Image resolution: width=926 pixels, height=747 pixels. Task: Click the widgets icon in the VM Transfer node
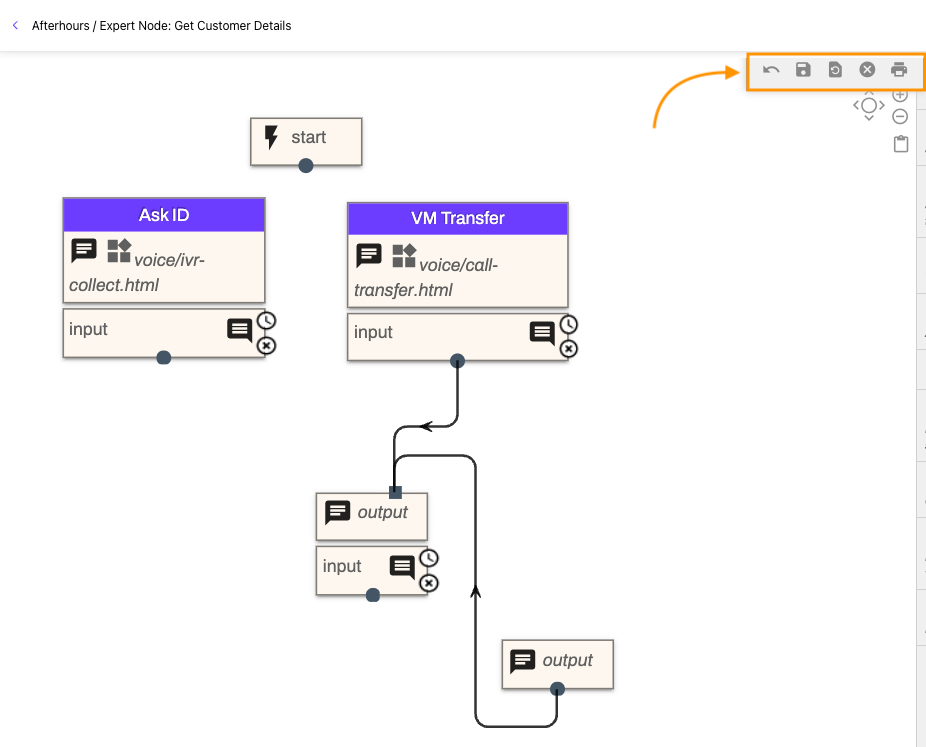(404, 256)
